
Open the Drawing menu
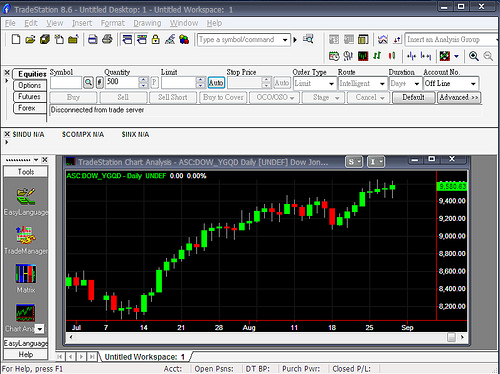pyautogui.click(x=147, y=23)
